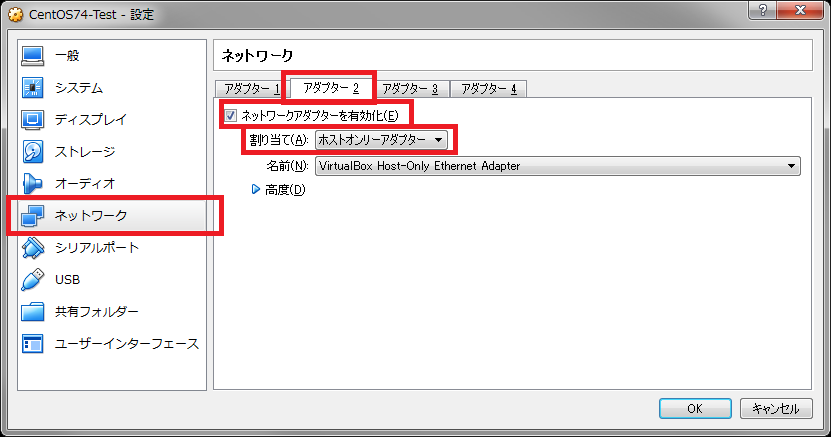Click the OK button
The width and height of the screenshot is (831, 437).
695,408
